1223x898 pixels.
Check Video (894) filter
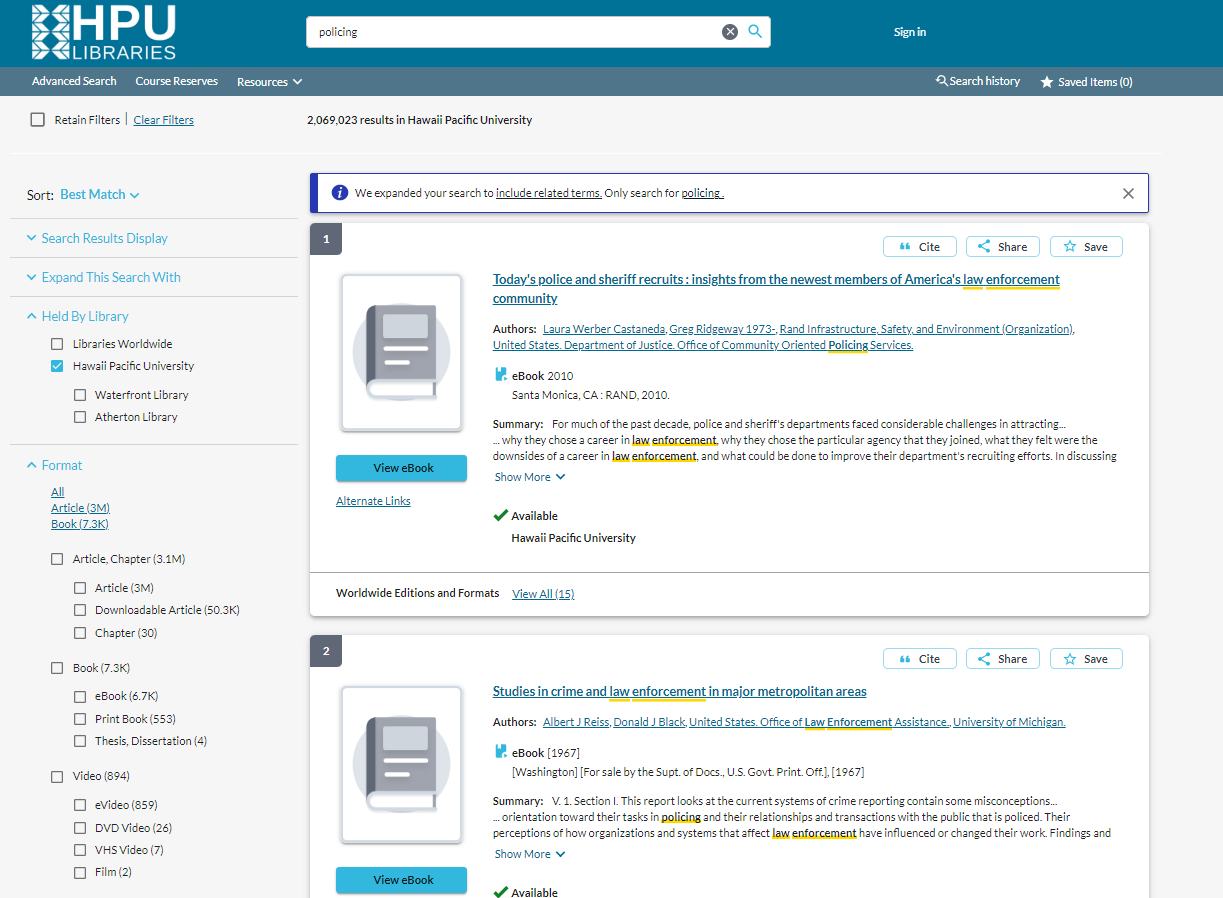click(57, 776)
